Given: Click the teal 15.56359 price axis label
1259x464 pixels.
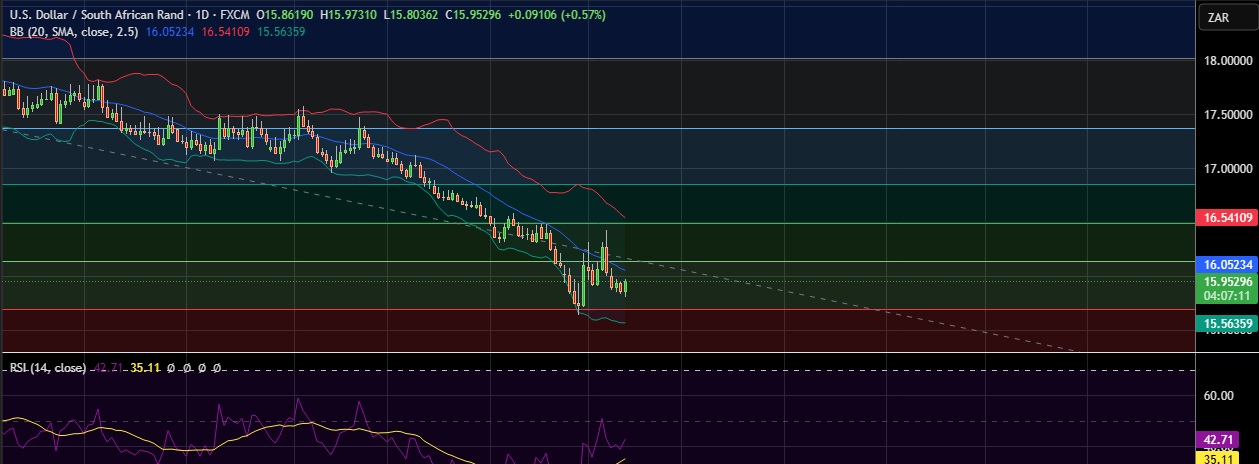Looking at the screenshot, I should point(1227,323).
